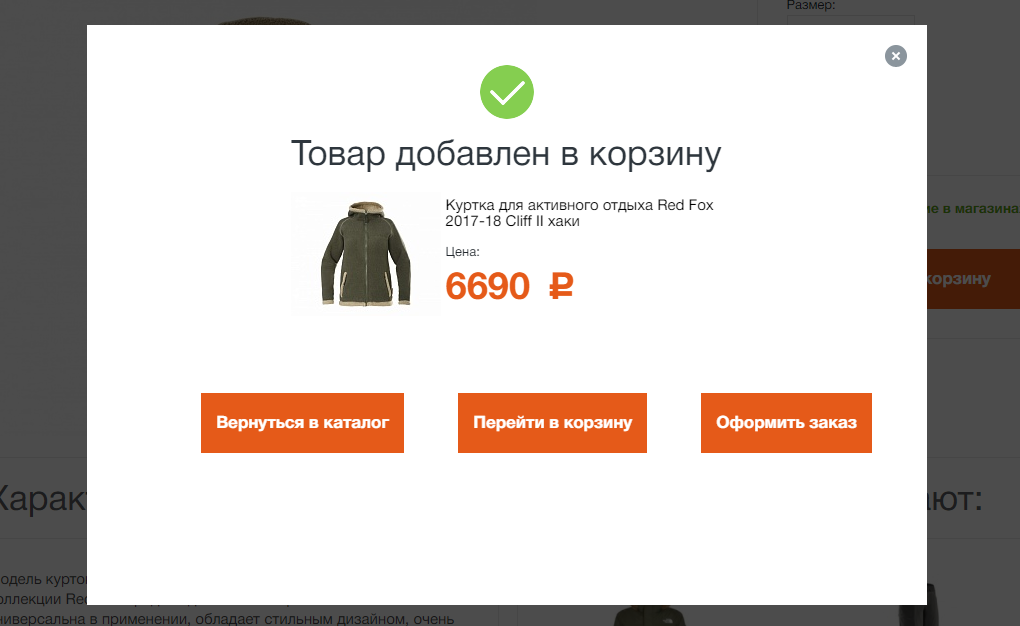Click the 'Товар добавлен в корзину' heading
The width and height of the screenshot is (1020, 626).
coord(506,154)
